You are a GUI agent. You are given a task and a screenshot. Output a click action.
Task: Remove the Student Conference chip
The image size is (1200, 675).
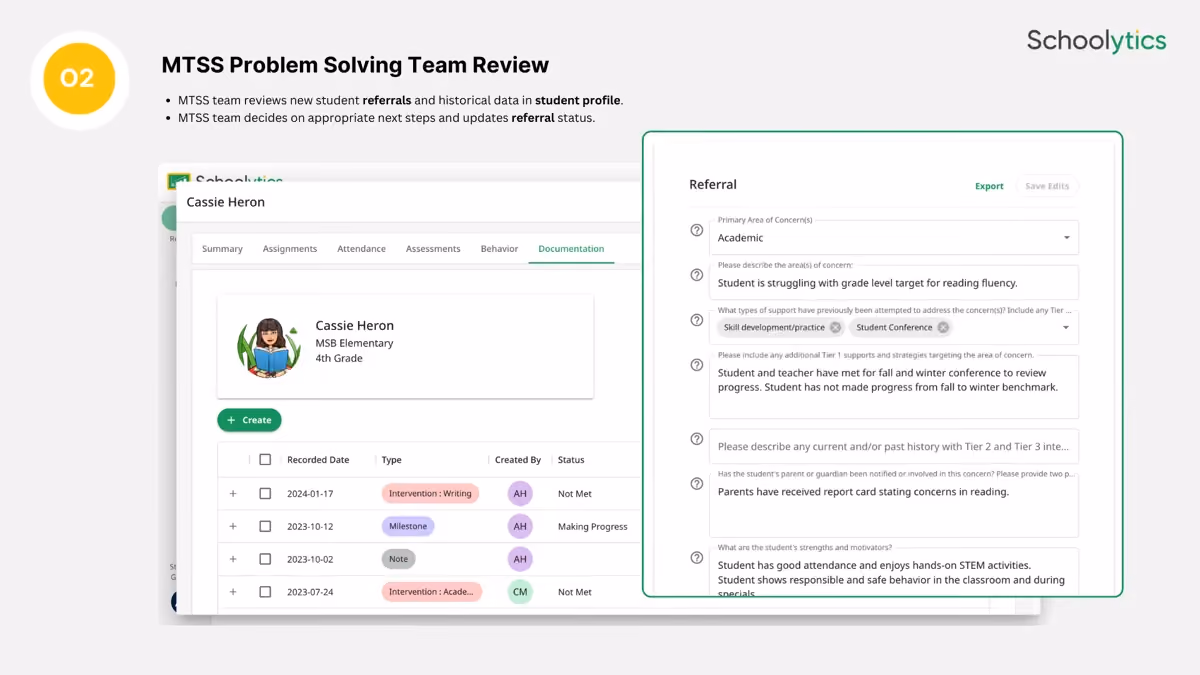pos(943,327)
